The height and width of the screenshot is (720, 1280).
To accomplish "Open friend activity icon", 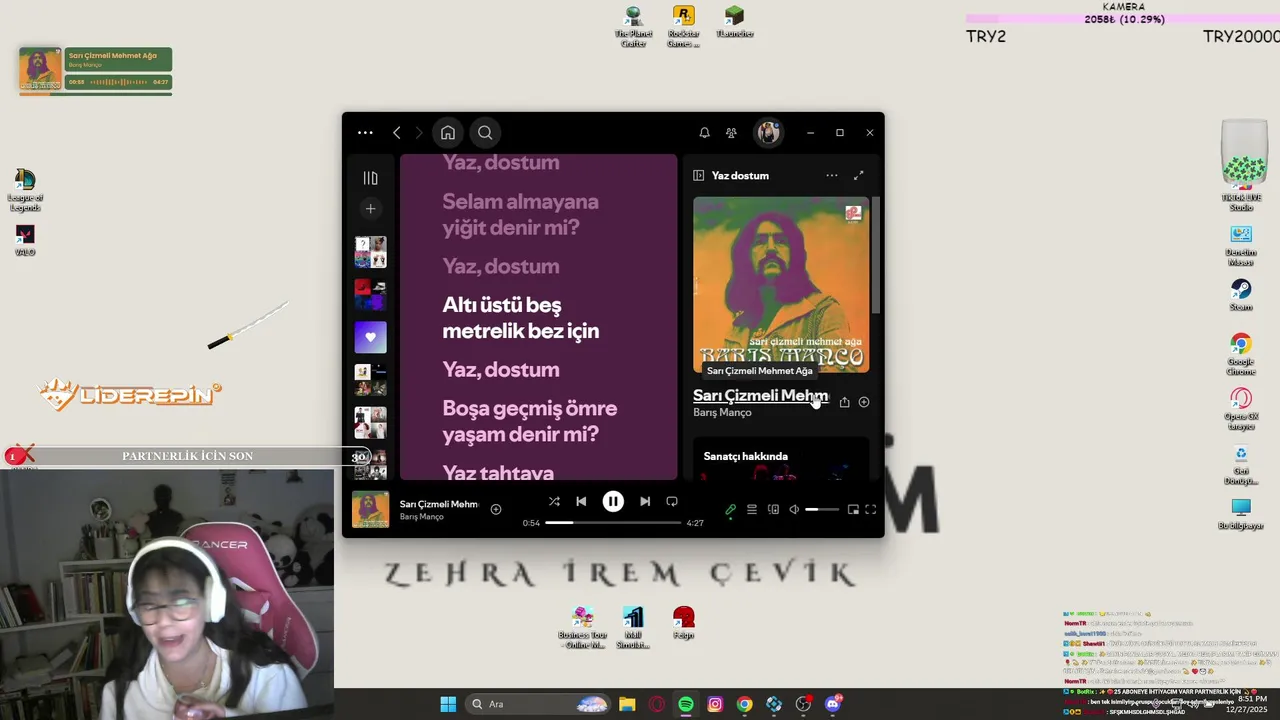I will coord(731,133).
